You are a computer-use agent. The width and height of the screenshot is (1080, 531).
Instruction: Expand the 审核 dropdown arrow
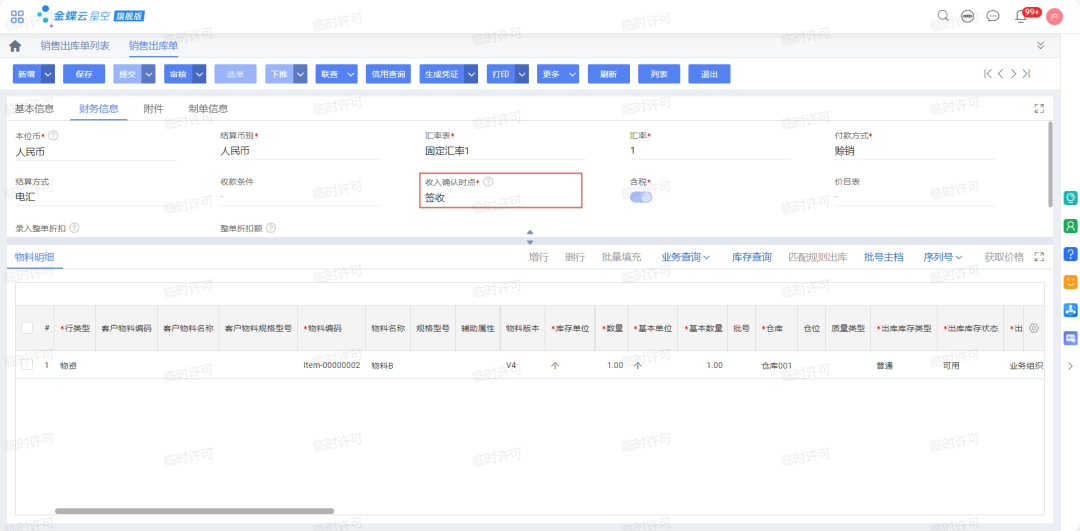point(199,74)
